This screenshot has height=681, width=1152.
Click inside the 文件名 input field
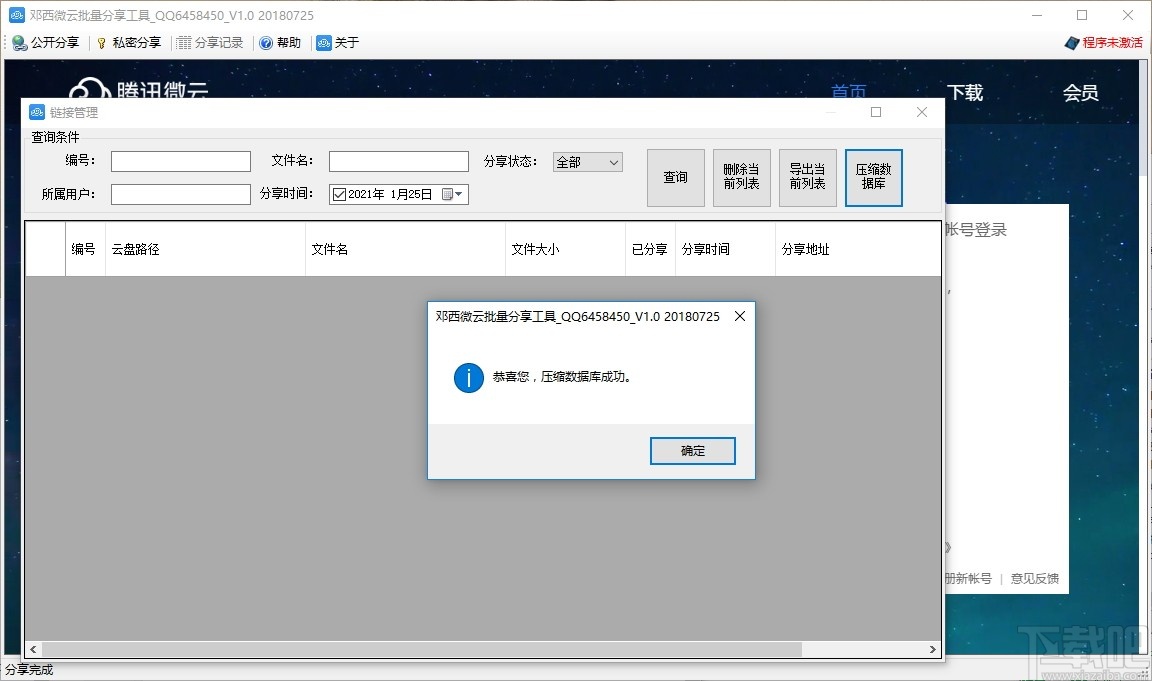pyautogui.click(x=398, y=161)
